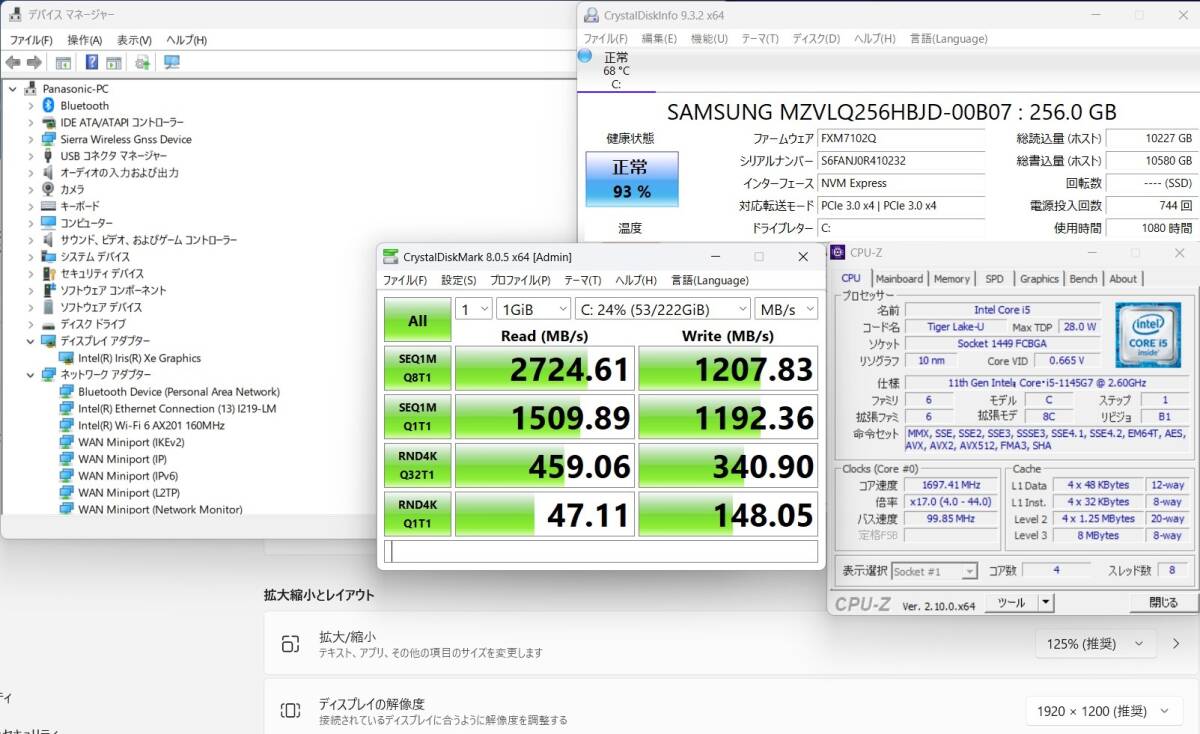Click the コンピューター monitor icon in tree

[x=48, y=223]
